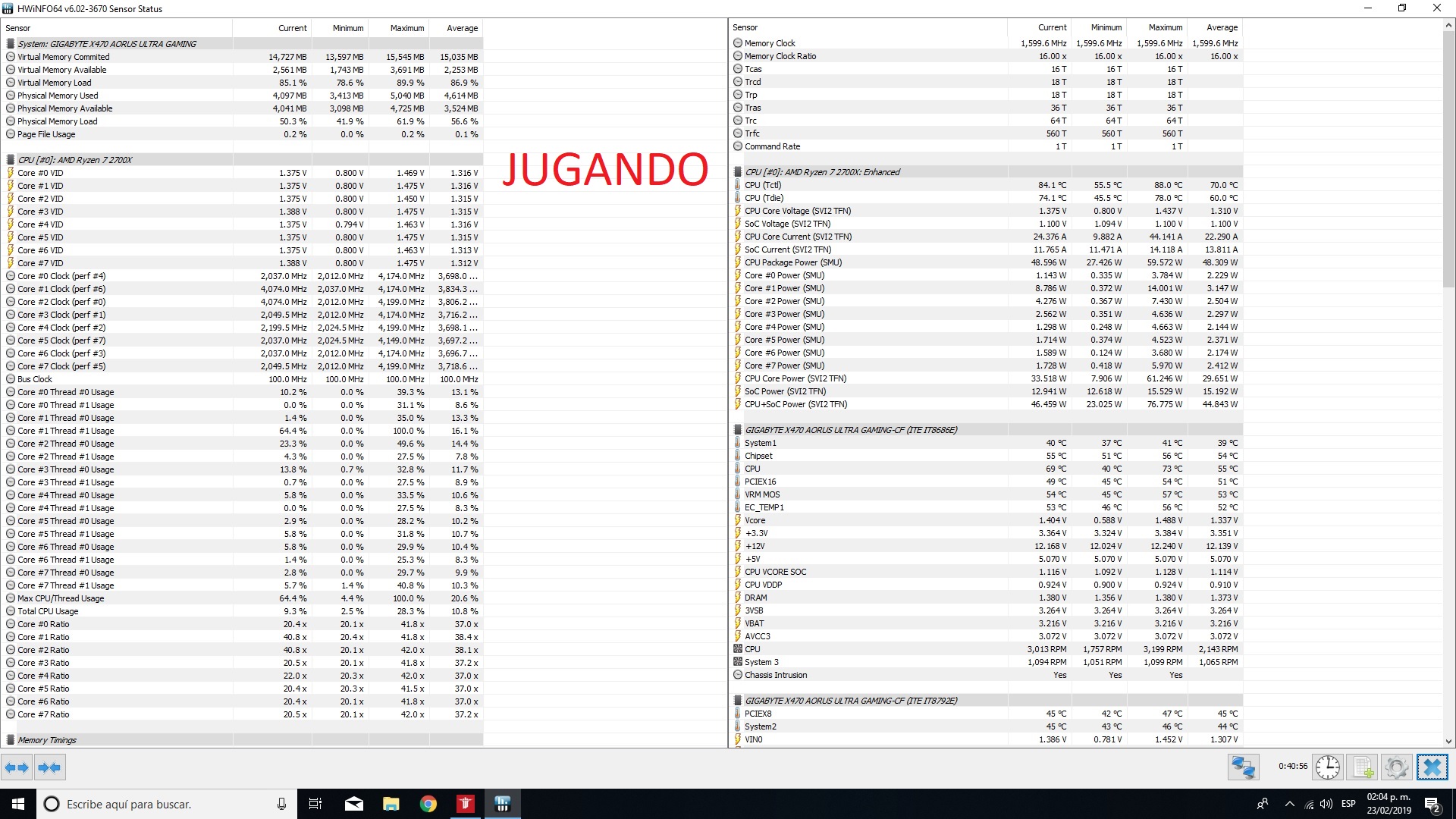
Task: Select the Physical Memory Load row
Action: tap(243, 121)
